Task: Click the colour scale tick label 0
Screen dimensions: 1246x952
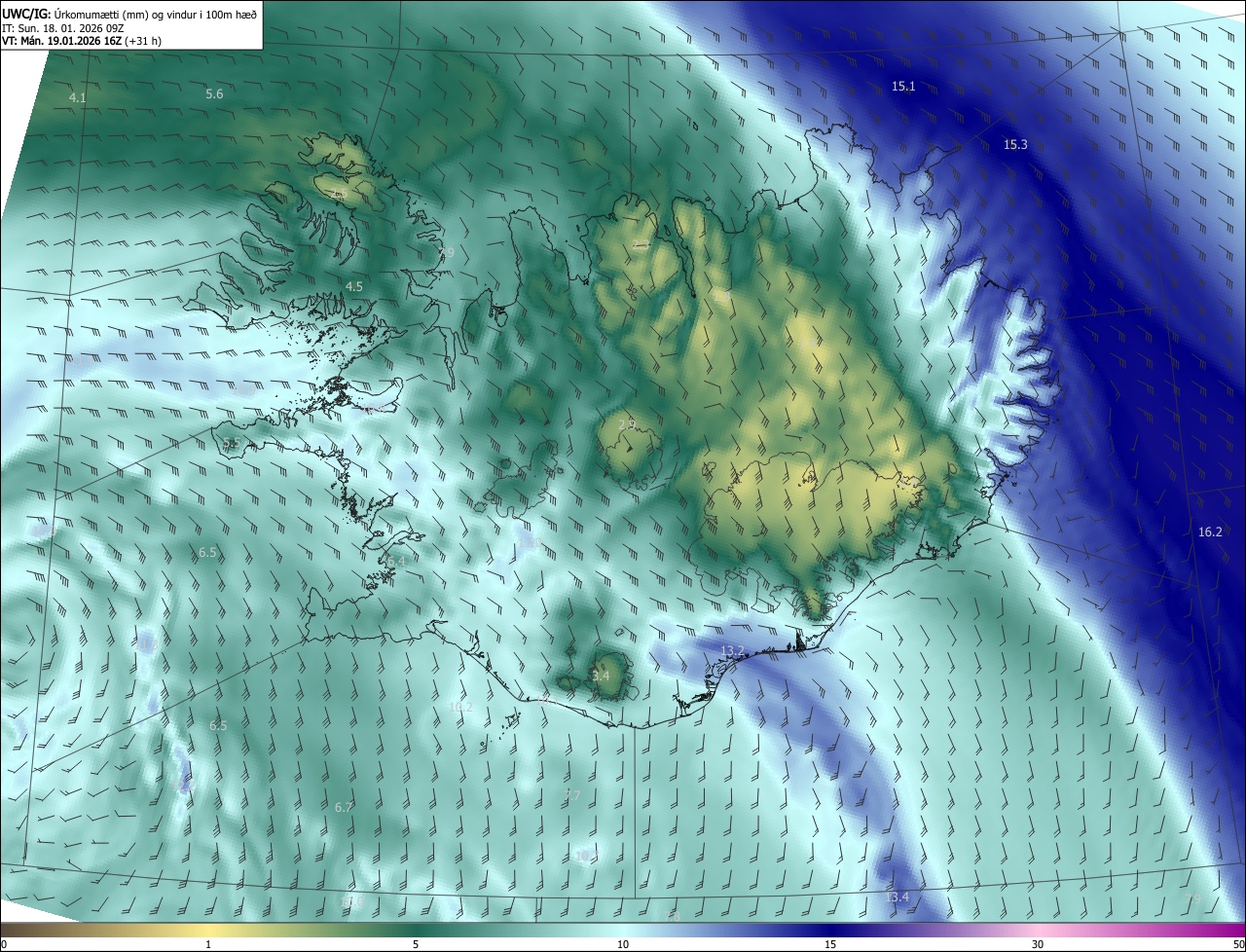Action: tap(4, 944)
